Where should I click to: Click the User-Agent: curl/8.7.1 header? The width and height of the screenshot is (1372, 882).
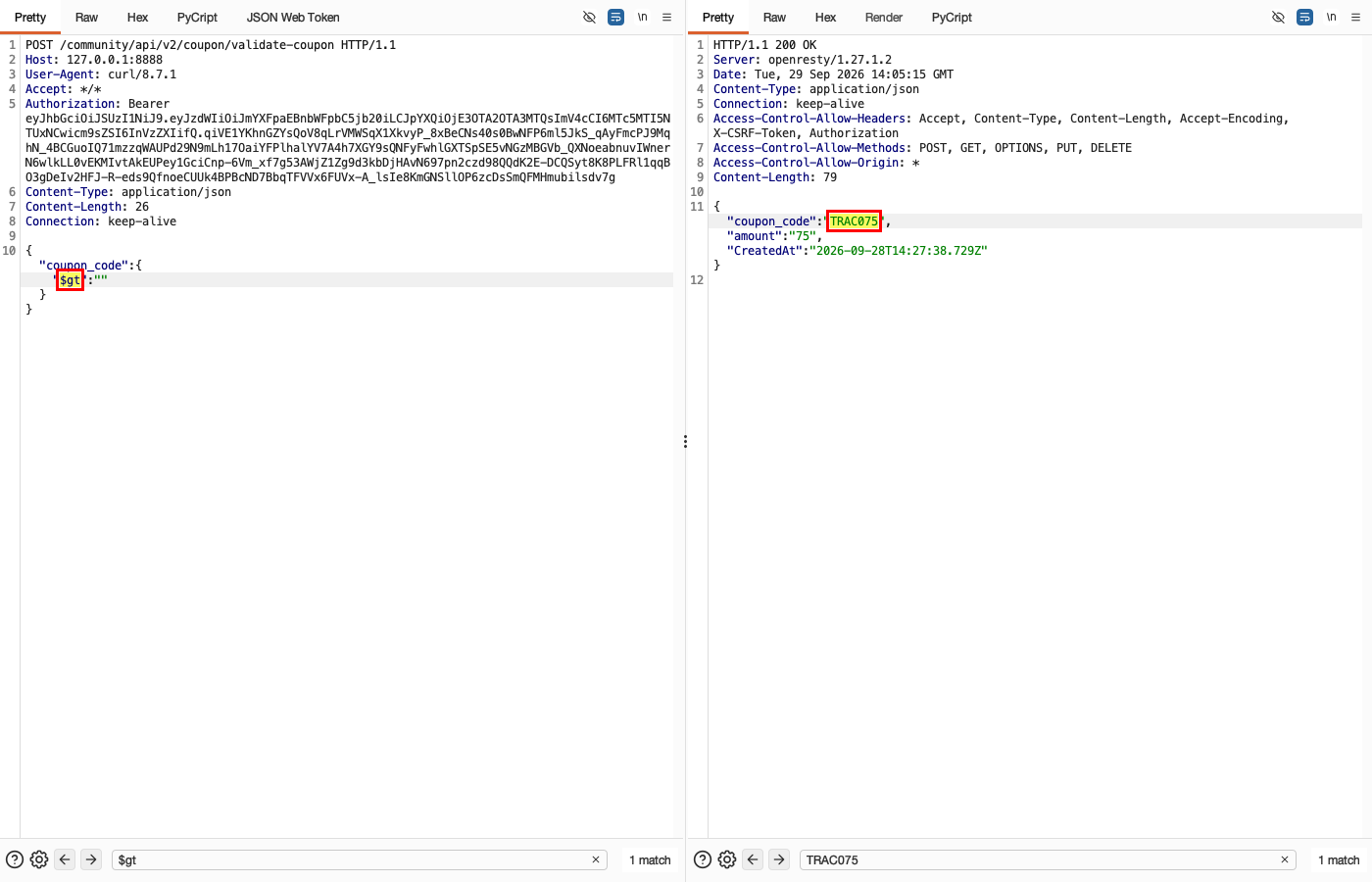(101, 74)
